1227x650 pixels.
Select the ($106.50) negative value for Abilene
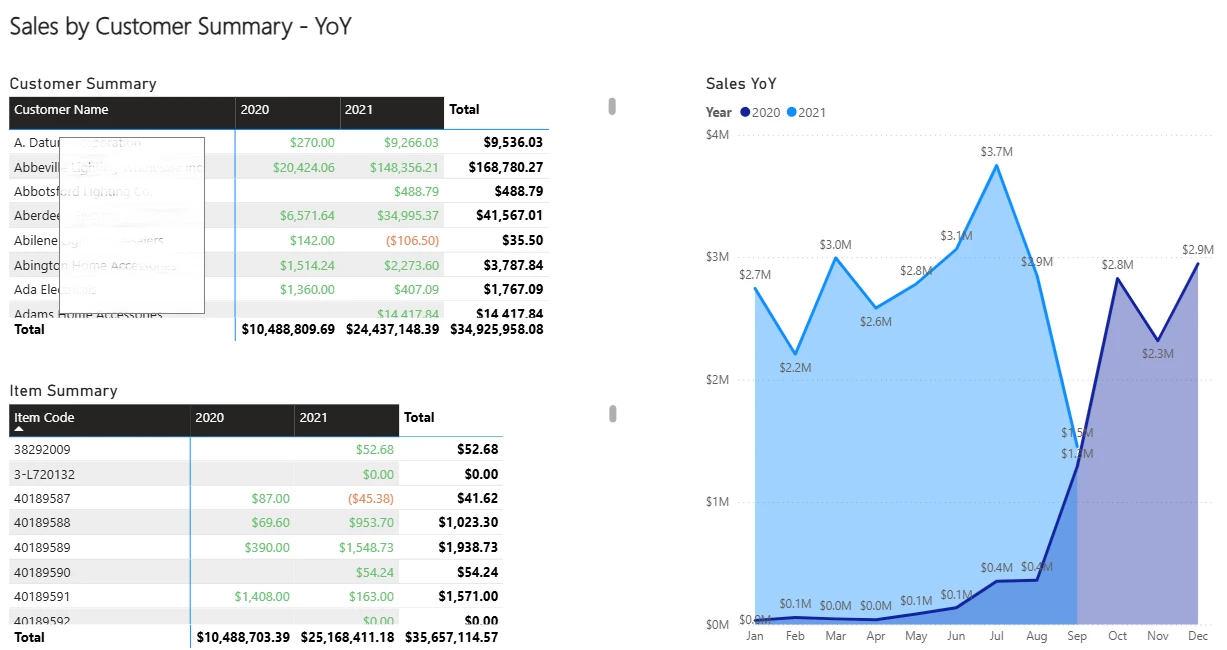coord(413,240)
